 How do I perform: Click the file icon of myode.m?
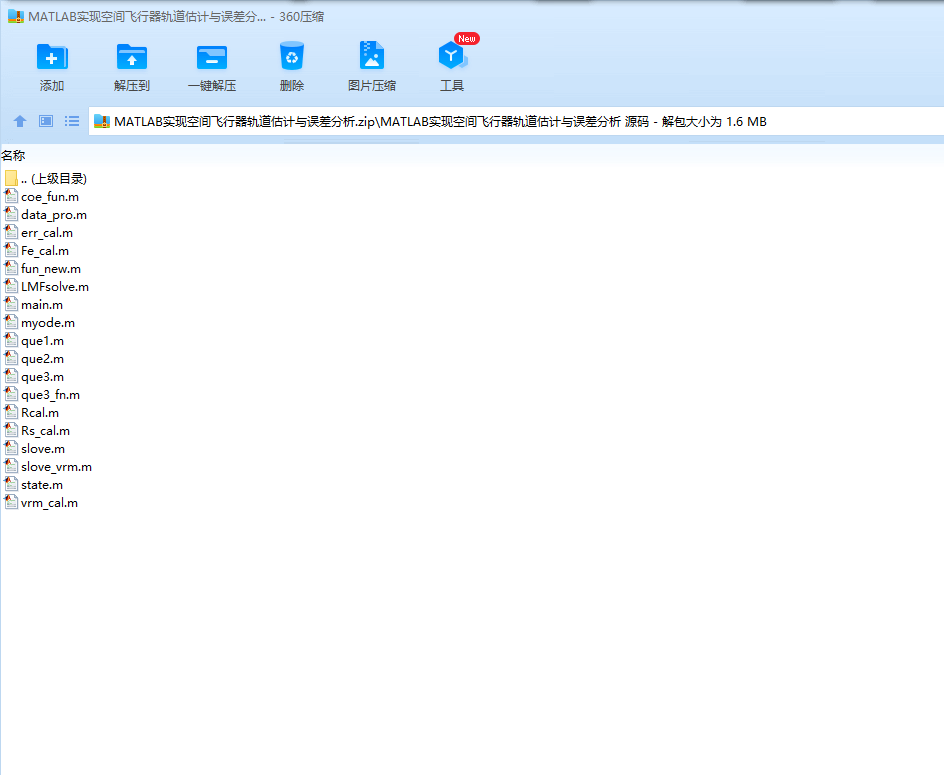pos(11,323)
